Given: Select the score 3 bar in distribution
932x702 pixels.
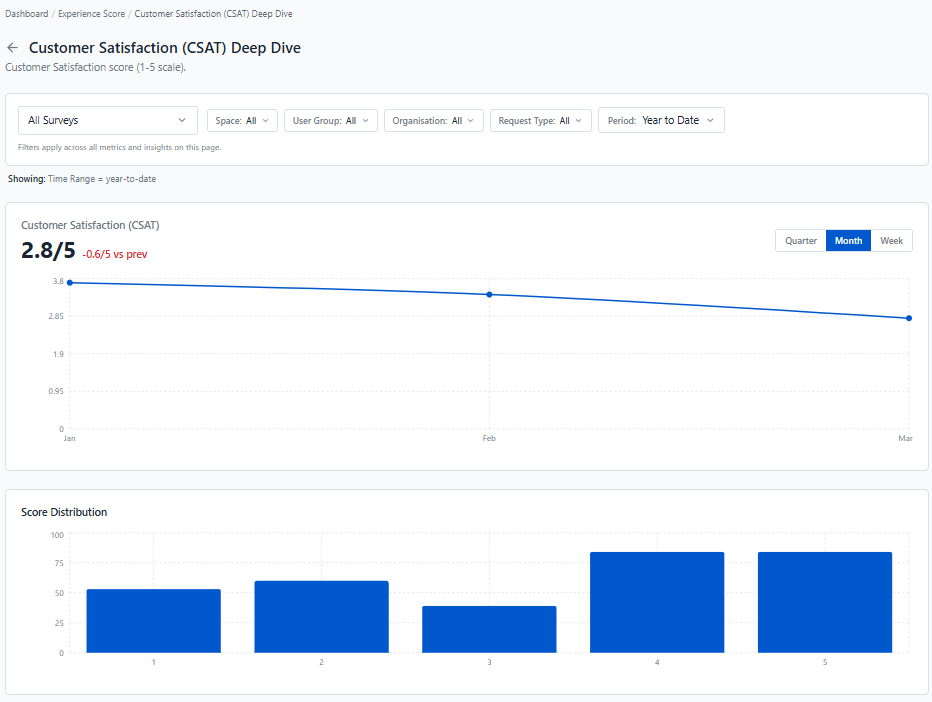Looking at the screenshot, I should pos(489,629).
